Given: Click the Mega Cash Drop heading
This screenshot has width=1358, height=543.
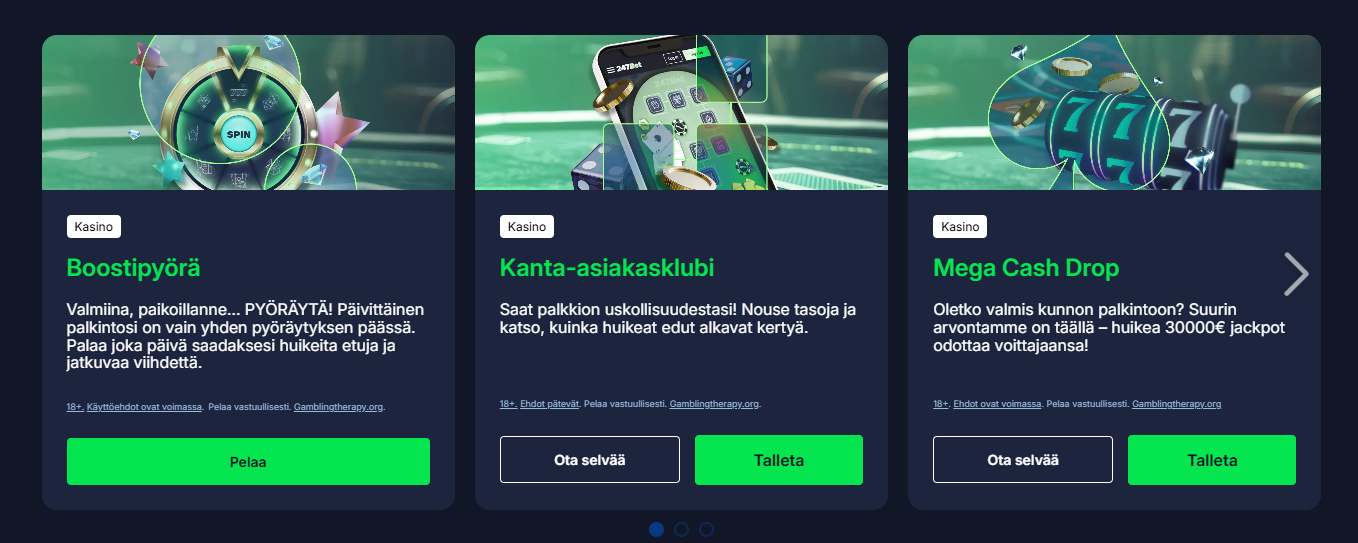Looking at the screenshot, I should click(1026, 268).
